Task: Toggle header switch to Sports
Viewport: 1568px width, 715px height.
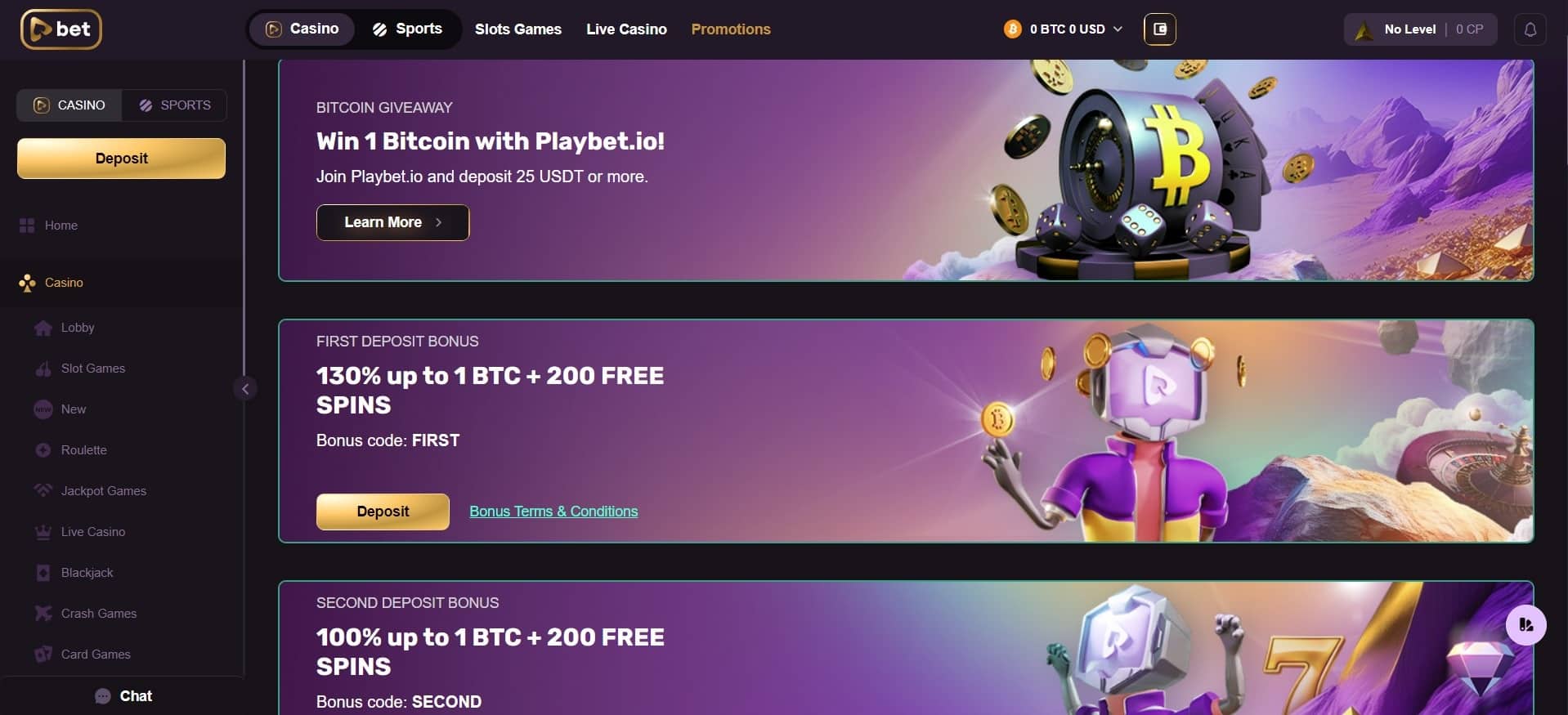Action: point(407,29)
